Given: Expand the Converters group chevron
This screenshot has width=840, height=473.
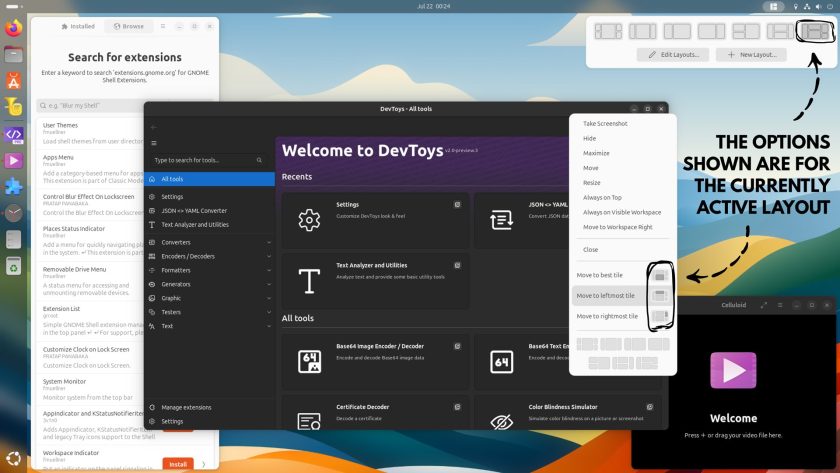Looking at the screenshot, I should (x=269, y=242).
